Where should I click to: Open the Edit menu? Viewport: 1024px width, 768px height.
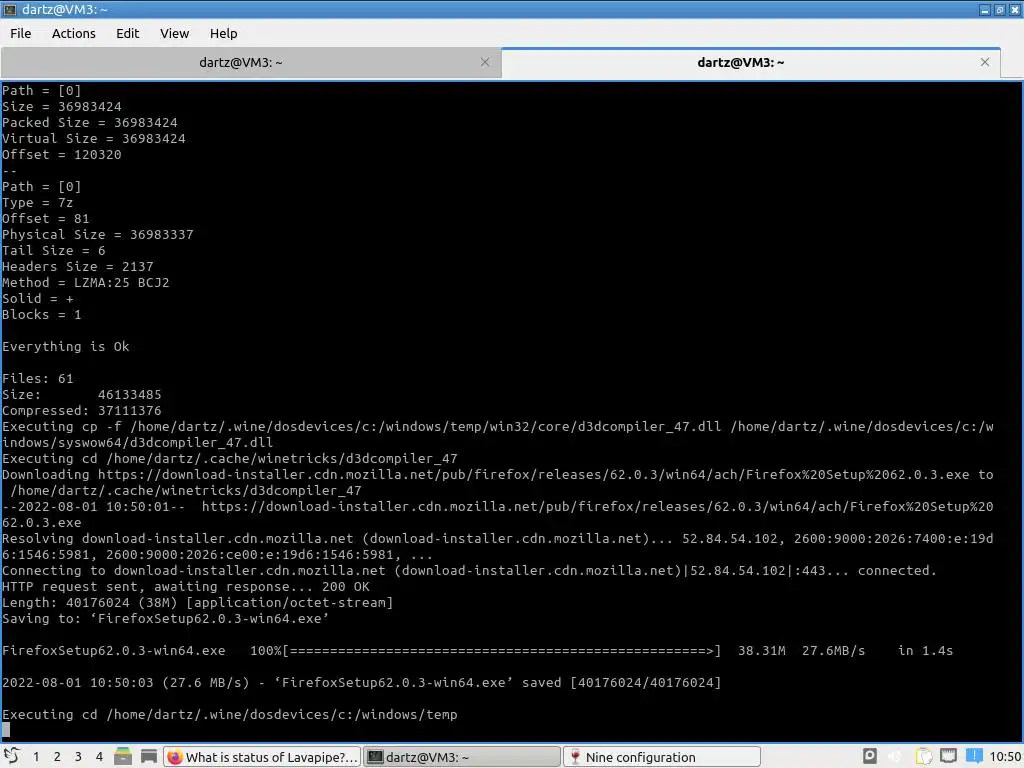click(127, 33)
